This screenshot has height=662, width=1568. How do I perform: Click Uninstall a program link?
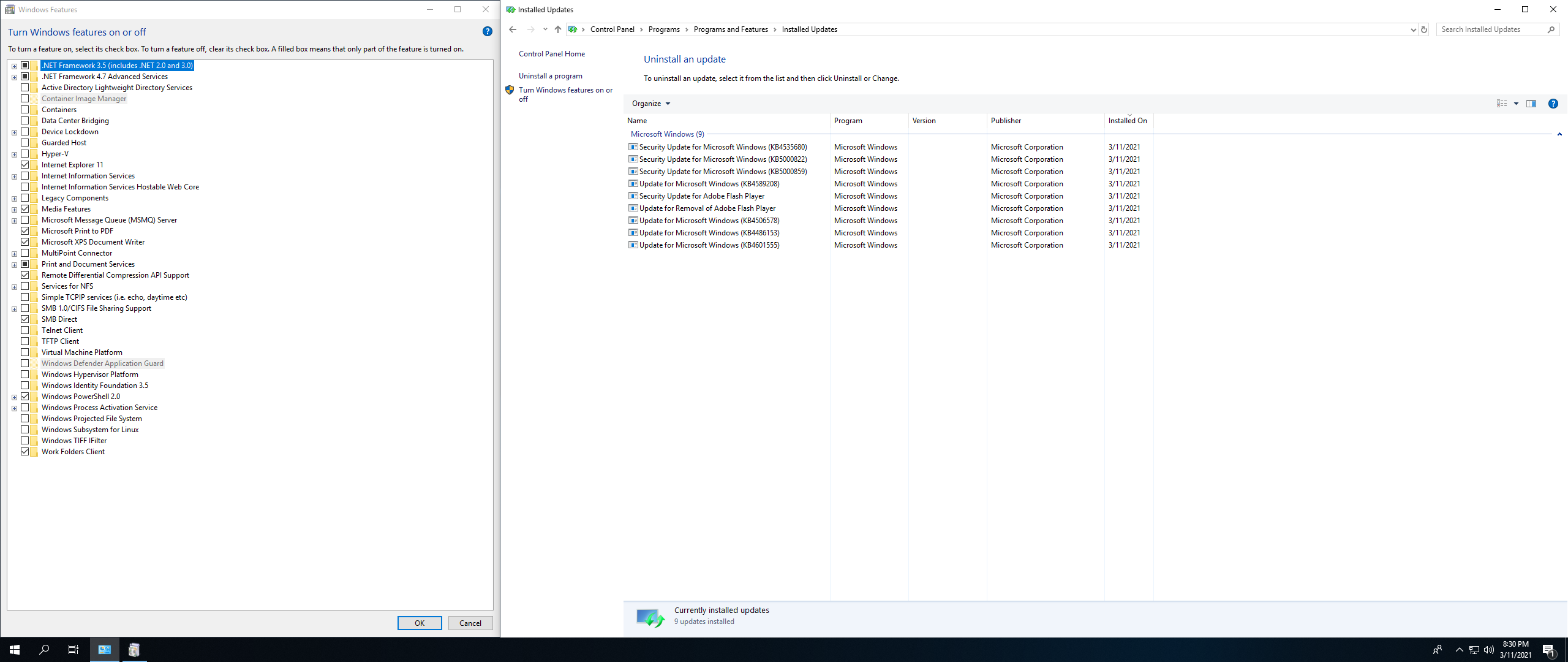551,76
